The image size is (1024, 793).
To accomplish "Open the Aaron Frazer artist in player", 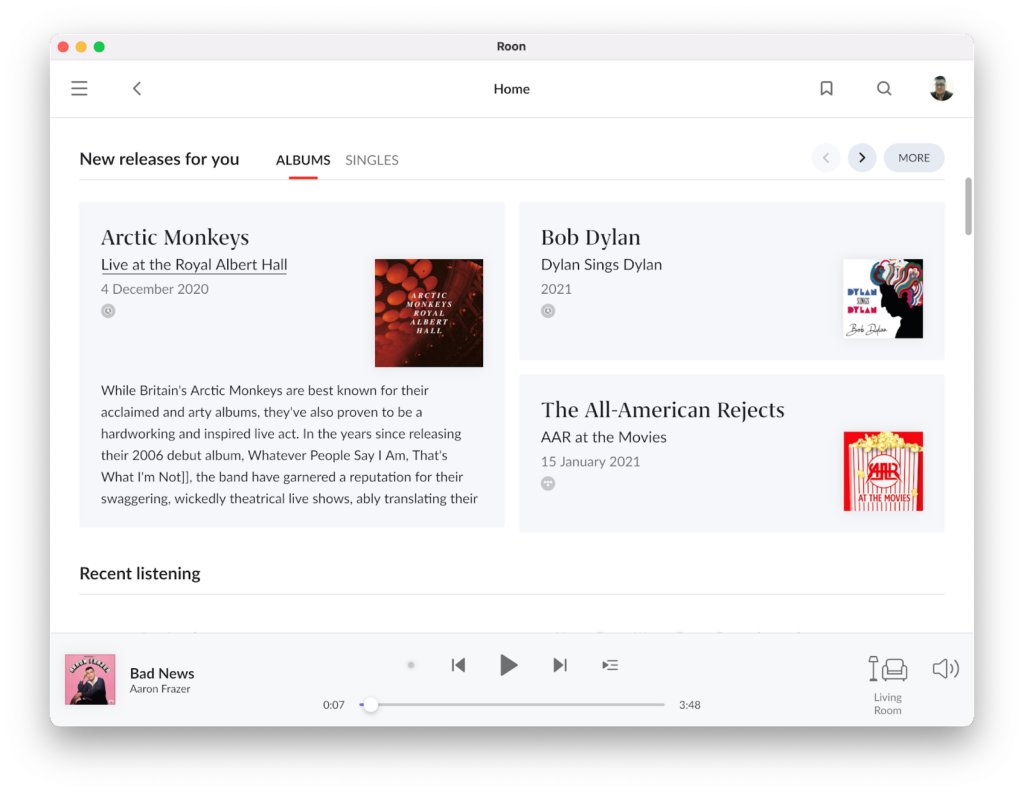I will 160,689.
